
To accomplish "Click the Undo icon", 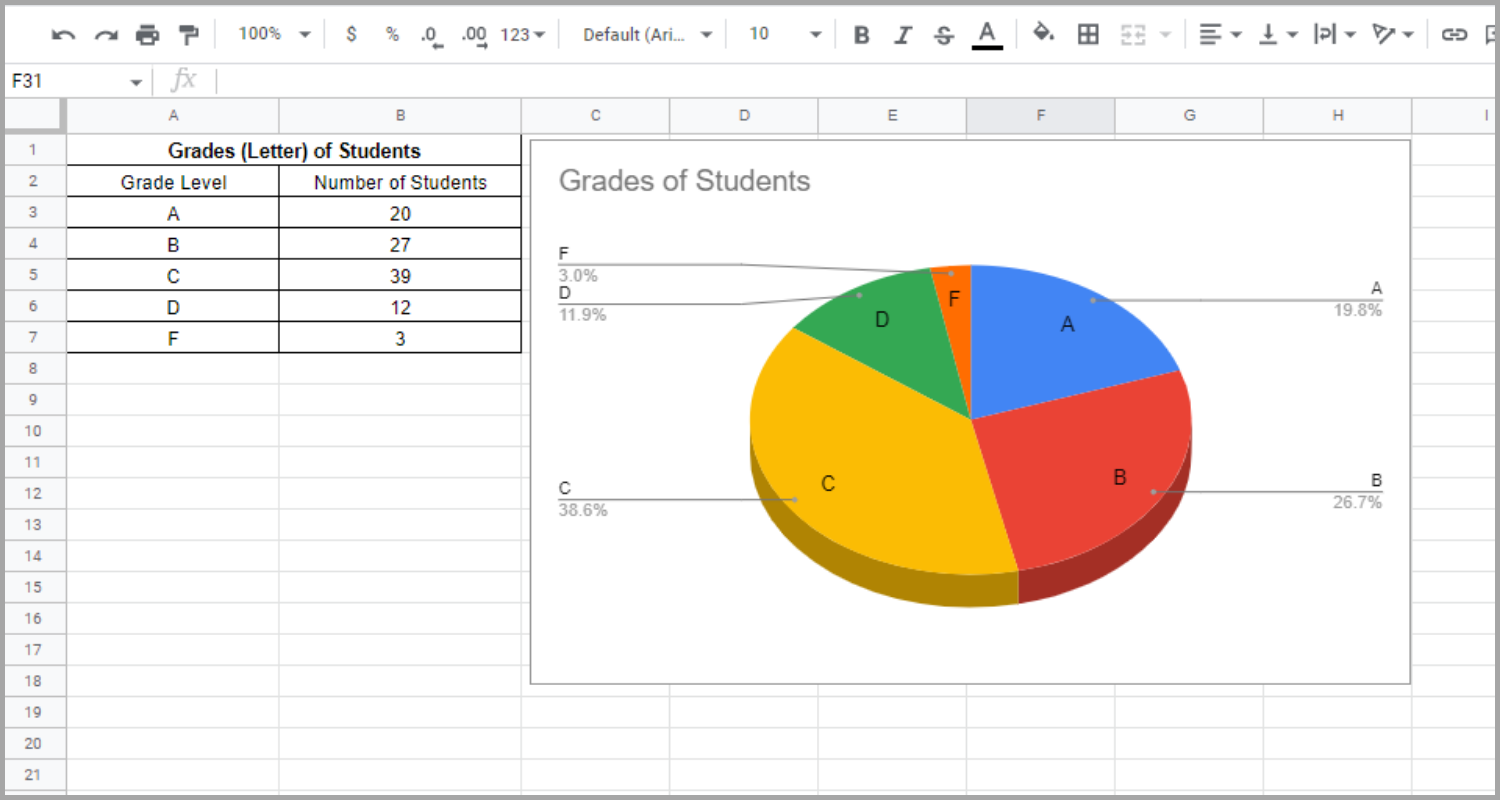I will click(64, 33).
